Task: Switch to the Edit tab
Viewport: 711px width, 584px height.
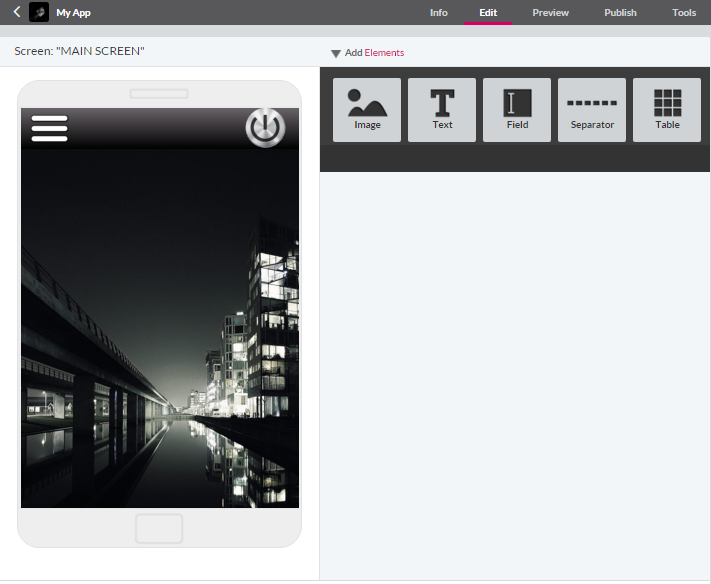Action: 488,13
